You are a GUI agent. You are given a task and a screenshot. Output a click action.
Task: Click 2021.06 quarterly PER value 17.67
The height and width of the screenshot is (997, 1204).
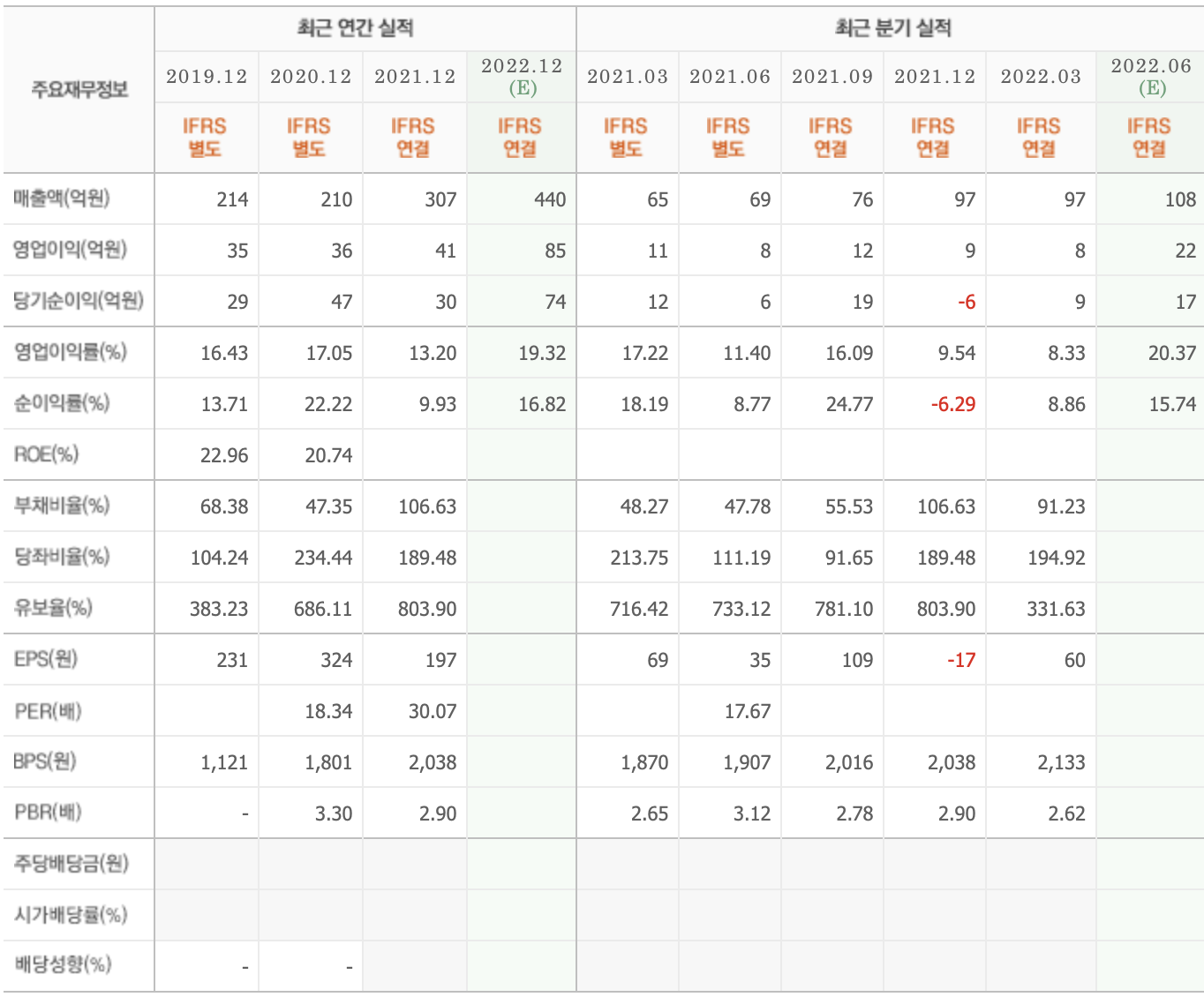tap(748, 711)
